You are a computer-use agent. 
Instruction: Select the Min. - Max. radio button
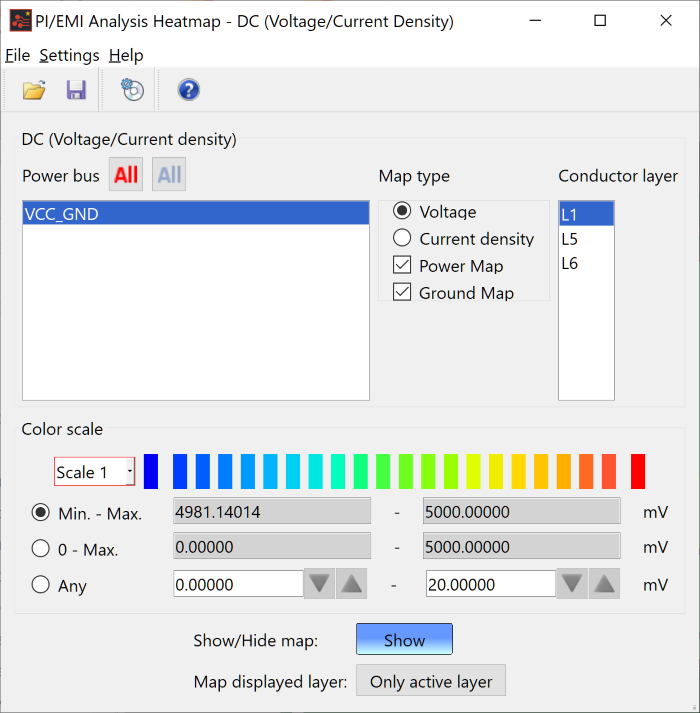click(x=40, y=512)
